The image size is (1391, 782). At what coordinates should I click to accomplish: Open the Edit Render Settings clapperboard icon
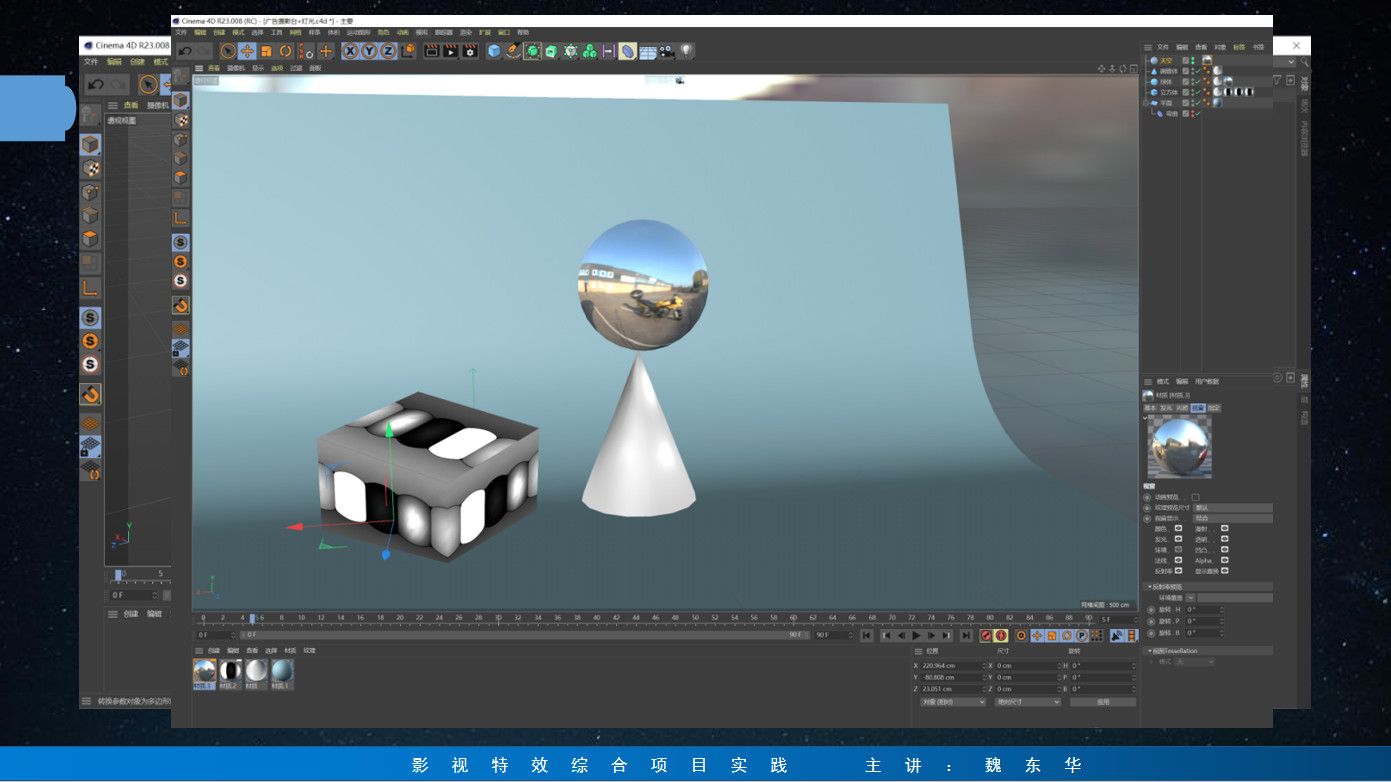[470, 51]
